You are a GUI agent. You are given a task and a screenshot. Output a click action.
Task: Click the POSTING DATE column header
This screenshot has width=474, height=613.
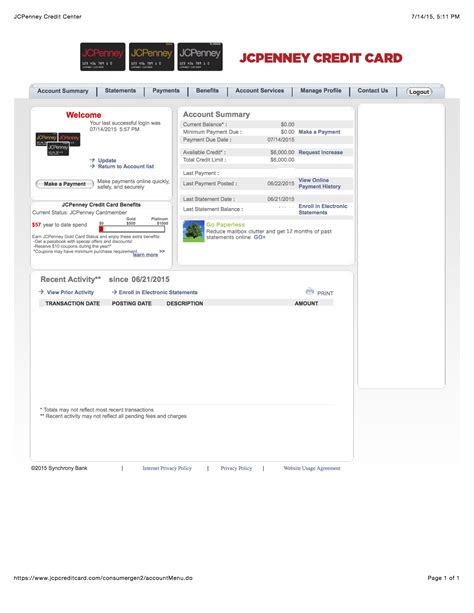(131, 303)
